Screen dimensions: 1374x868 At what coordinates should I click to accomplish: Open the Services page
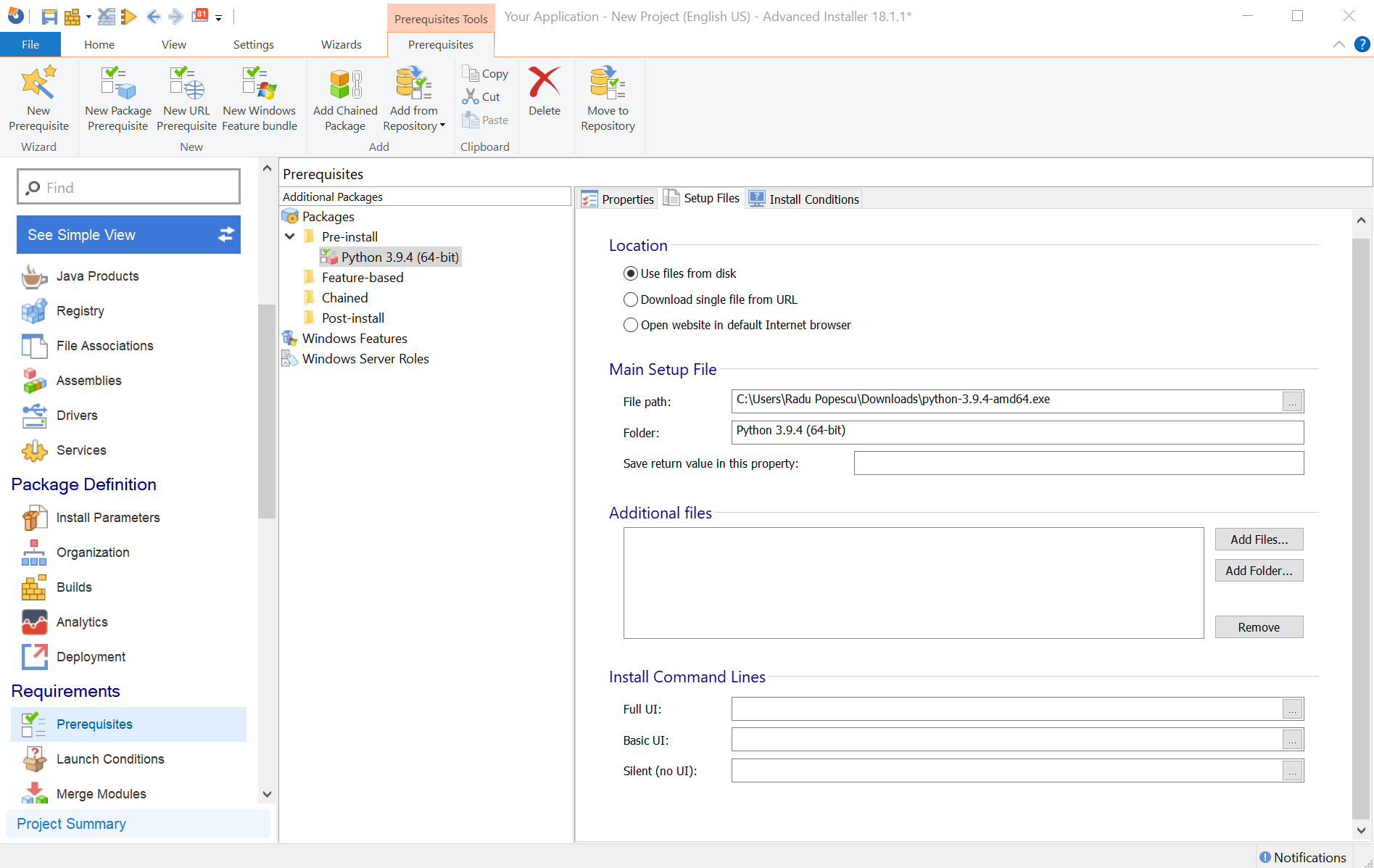pyautogui.click(x=81, y=450)
